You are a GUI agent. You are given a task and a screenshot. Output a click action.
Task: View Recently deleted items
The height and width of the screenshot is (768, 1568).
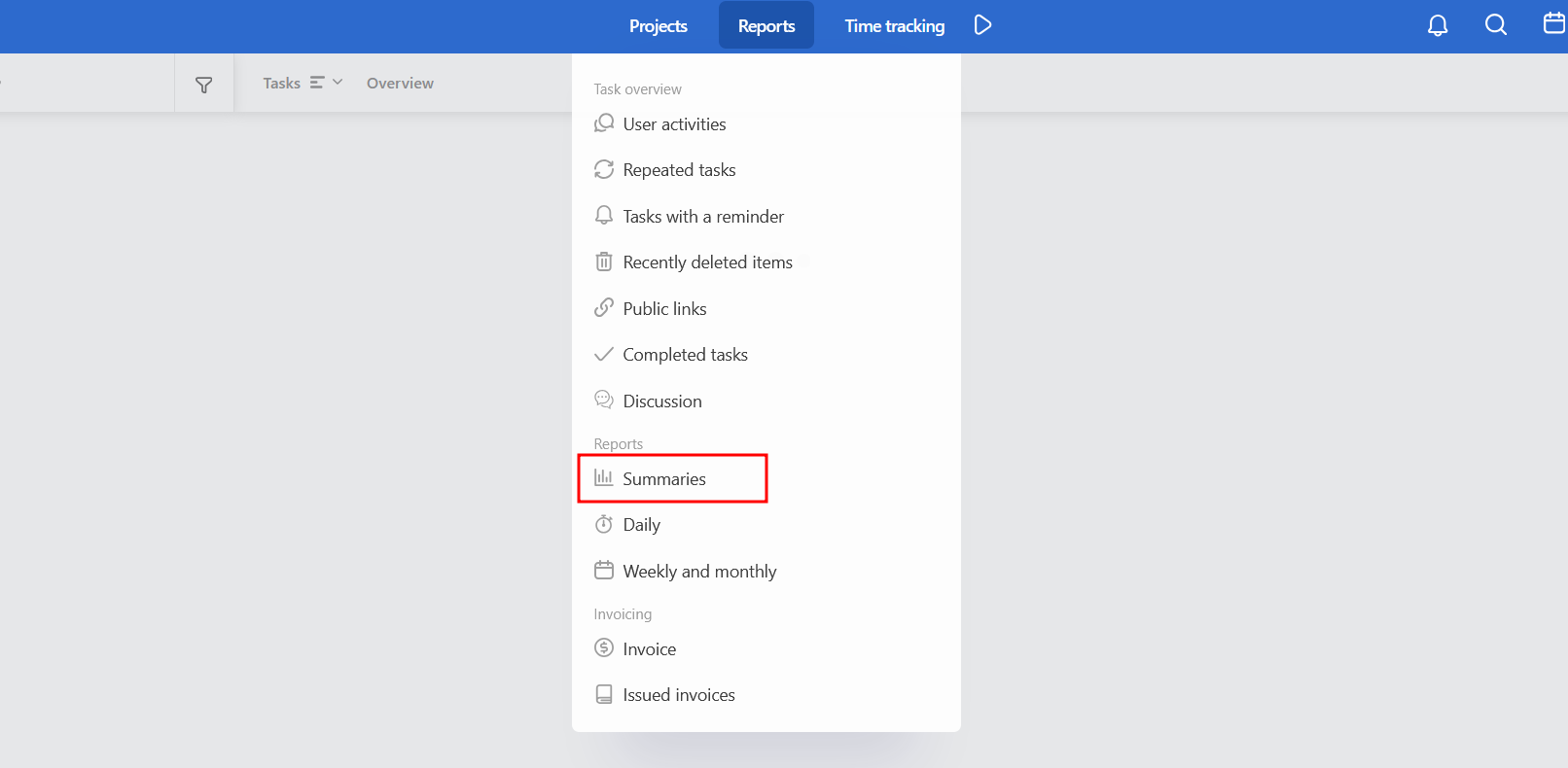pyautogui.click(x=707, y=262)
